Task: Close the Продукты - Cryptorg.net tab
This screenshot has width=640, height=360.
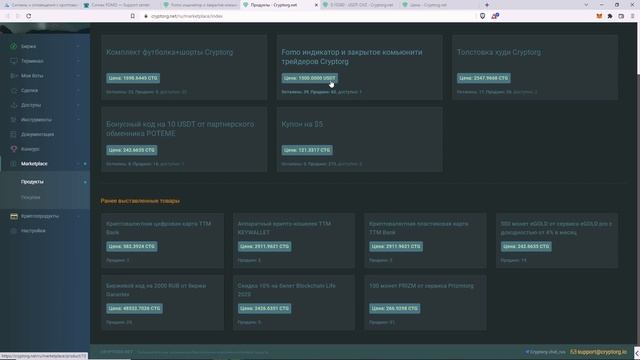Action: [316, 5]
